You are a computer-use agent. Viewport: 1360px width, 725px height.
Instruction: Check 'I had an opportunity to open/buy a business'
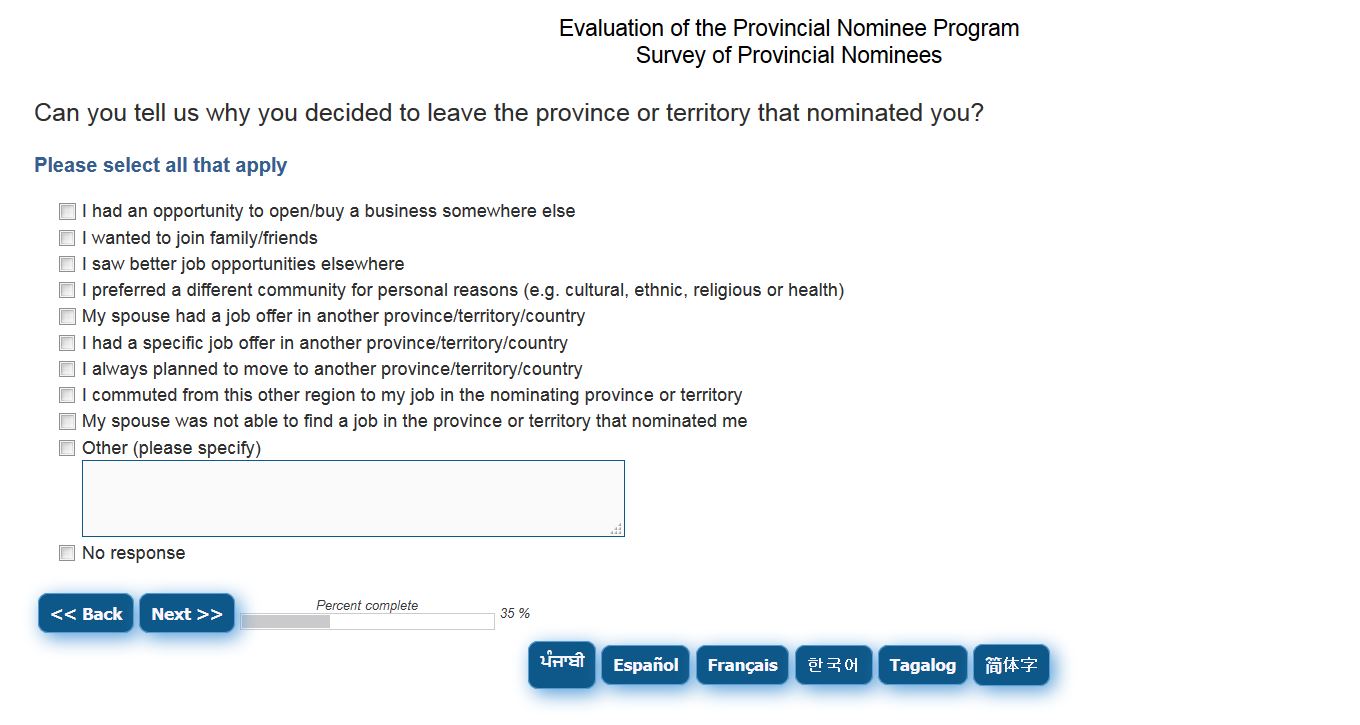[67, 212]
